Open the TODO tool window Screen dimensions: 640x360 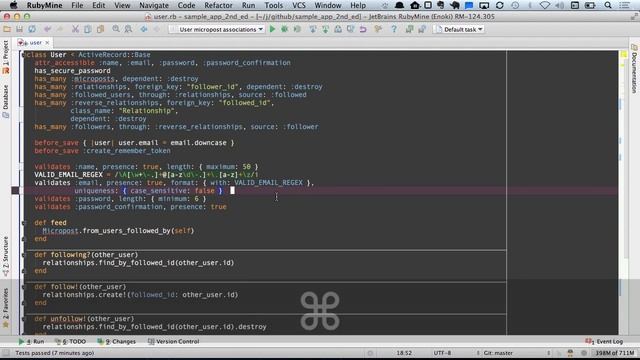tap(71, 341)
